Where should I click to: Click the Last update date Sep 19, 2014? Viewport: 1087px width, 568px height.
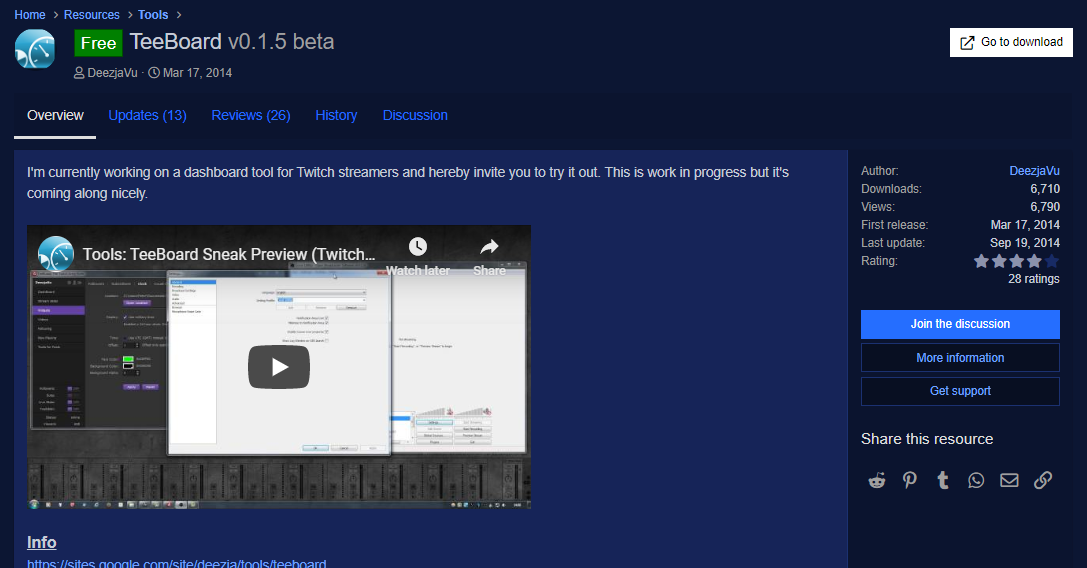[x=1025, y=243]
